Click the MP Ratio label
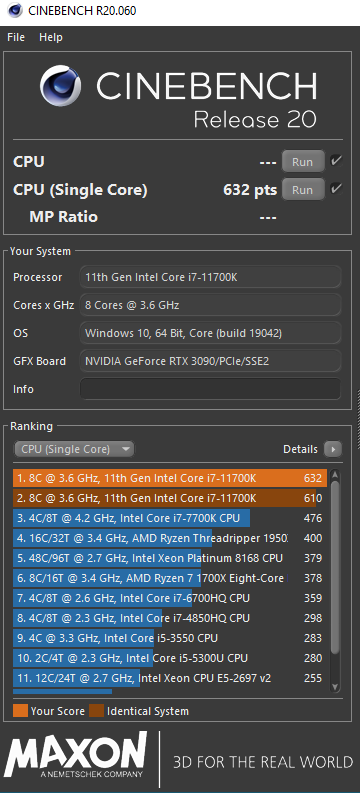 tap(64, 217)
